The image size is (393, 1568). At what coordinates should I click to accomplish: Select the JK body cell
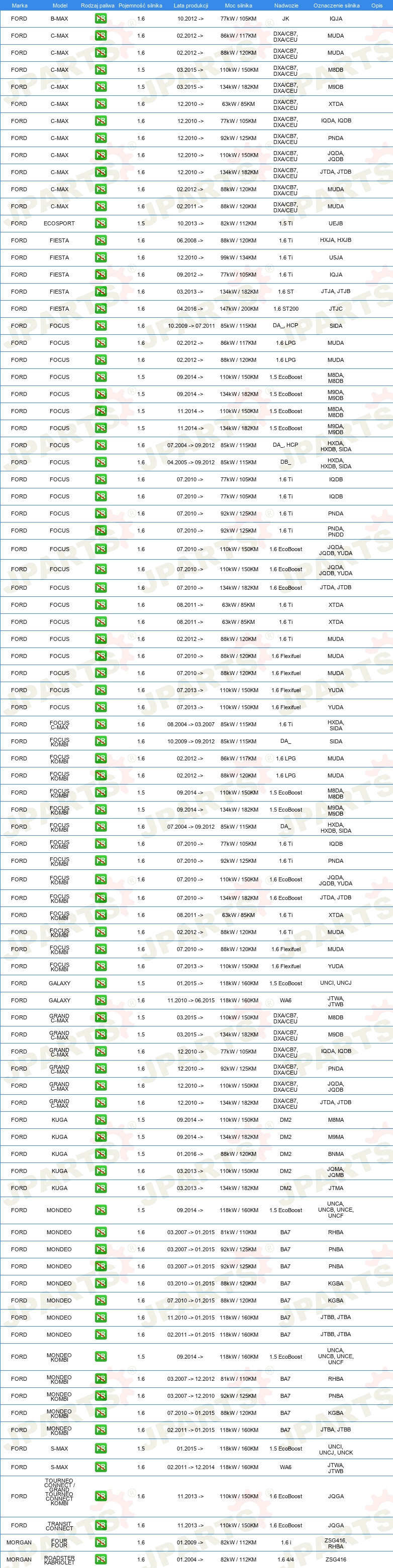[286, 19]
